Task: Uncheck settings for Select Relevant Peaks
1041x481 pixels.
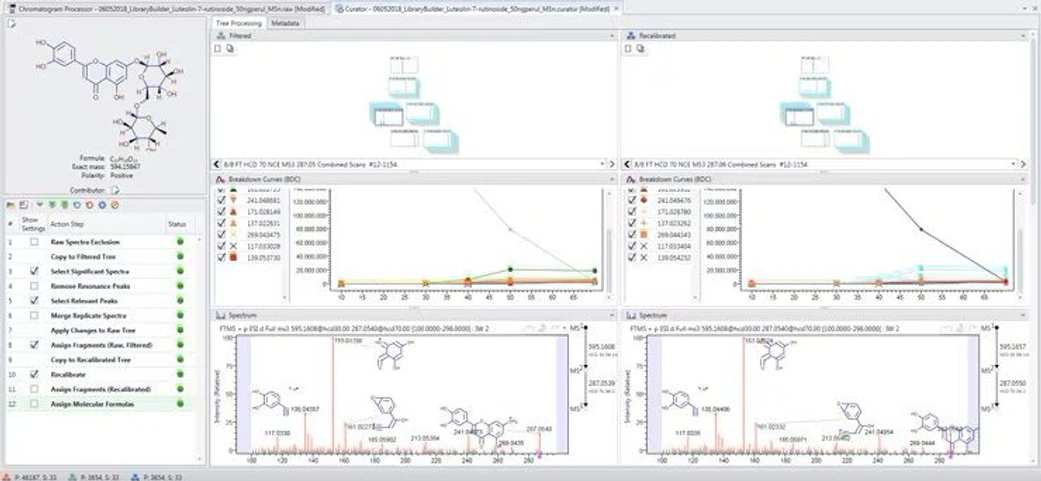Action: (x=34, y=301)
